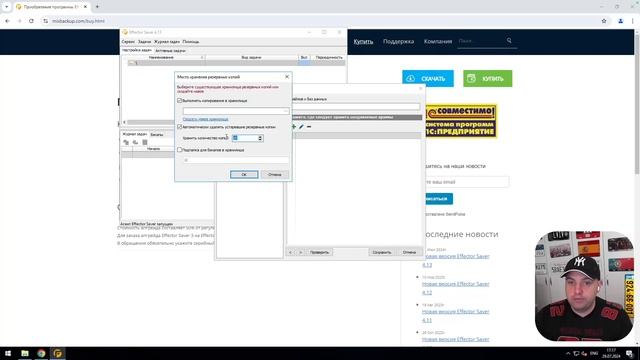Click the minus remove icon in task dialog
Viewport: 640px width, 360px height.
pyautogui.click(x=309, y=127)
